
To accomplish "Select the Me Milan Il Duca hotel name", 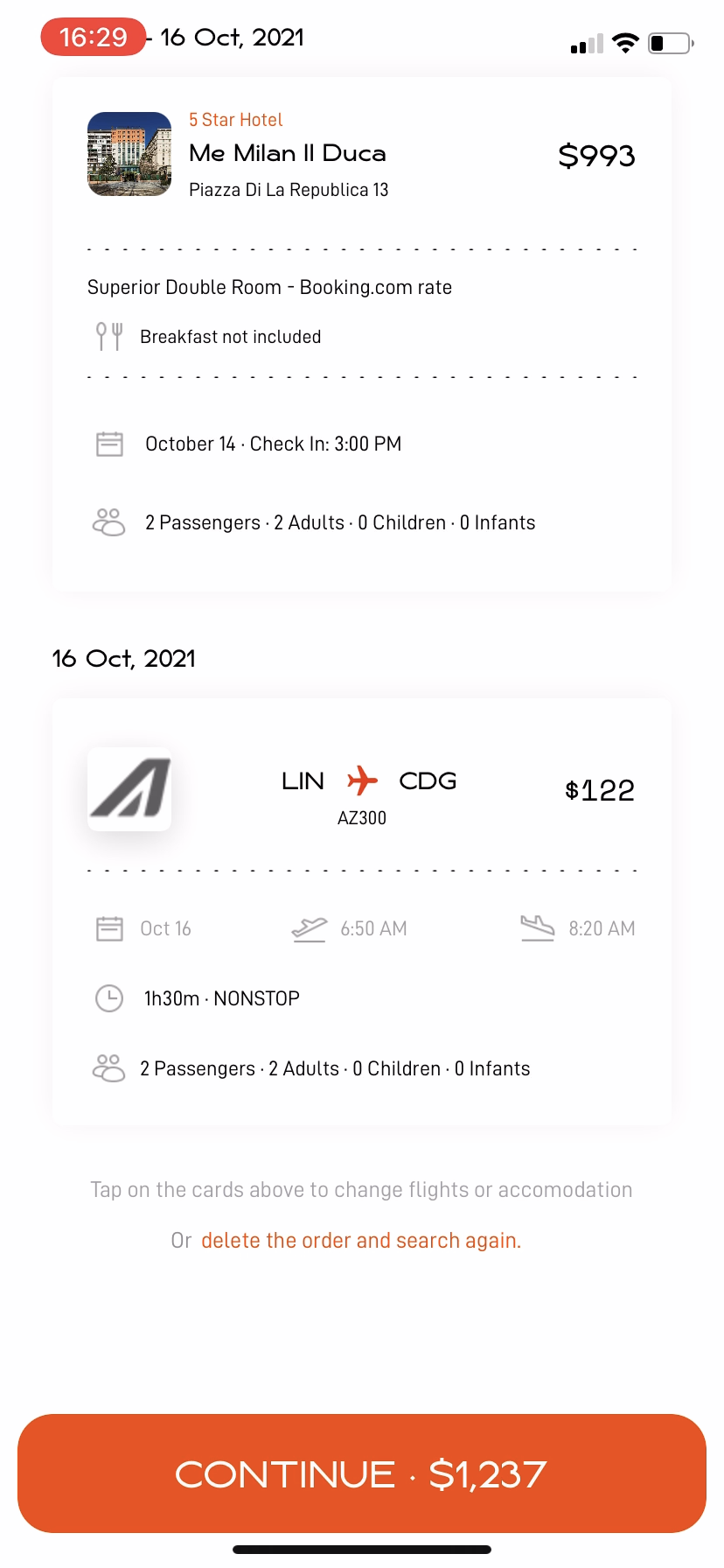I will point(288,153).
